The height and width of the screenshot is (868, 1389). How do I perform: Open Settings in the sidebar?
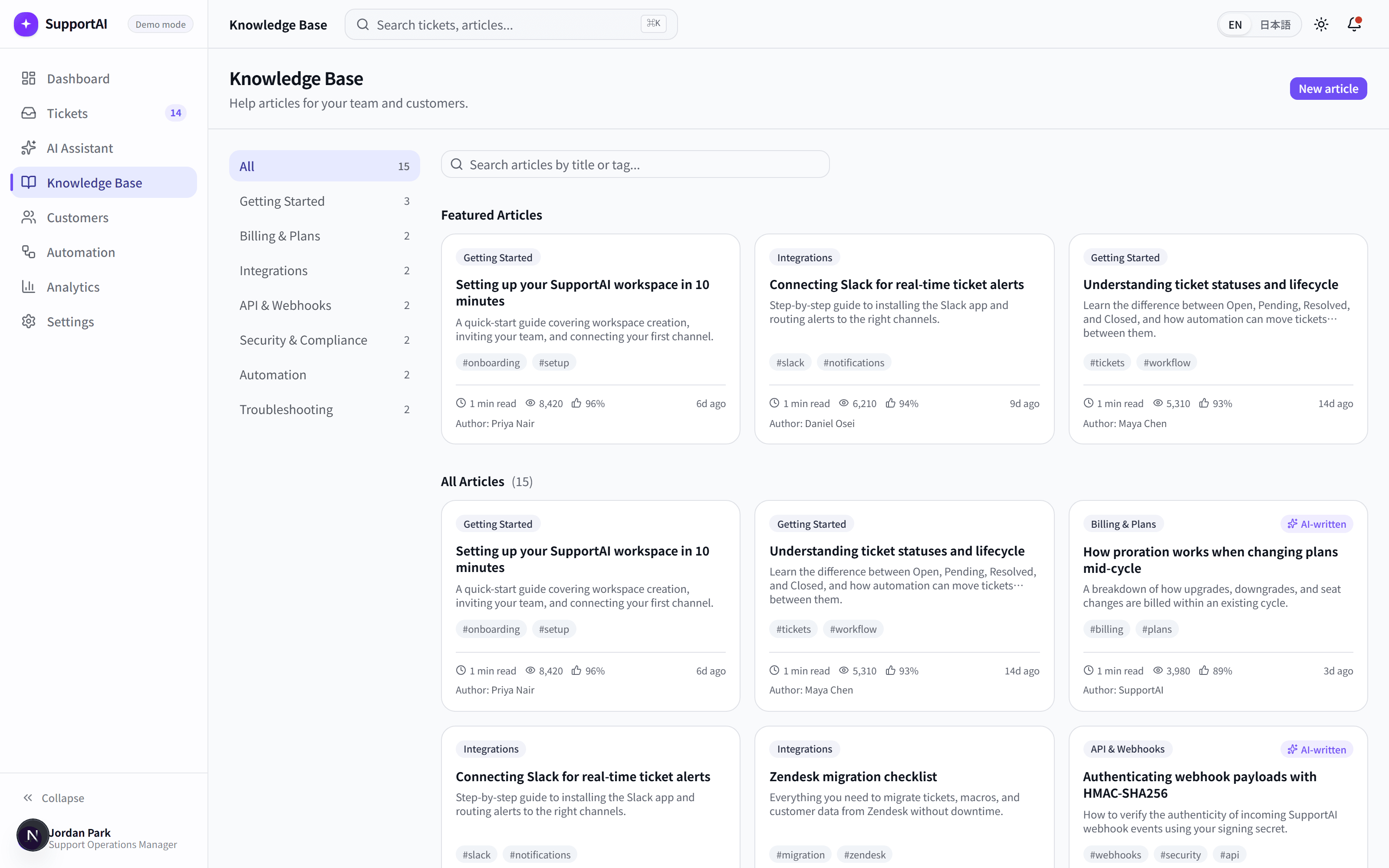point(104,322)
